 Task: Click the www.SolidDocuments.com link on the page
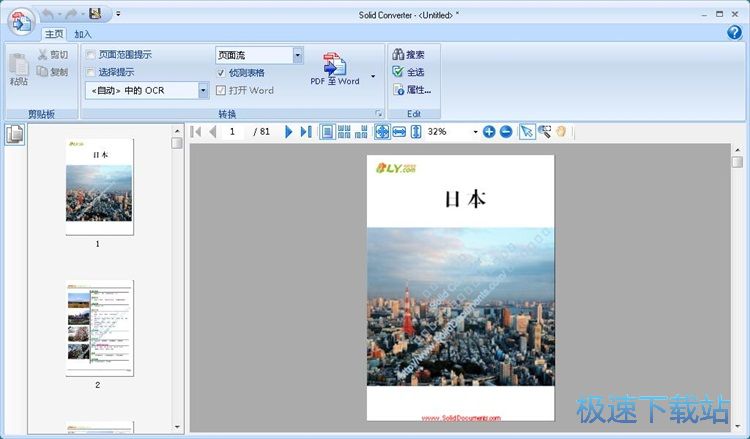point(461,418)
